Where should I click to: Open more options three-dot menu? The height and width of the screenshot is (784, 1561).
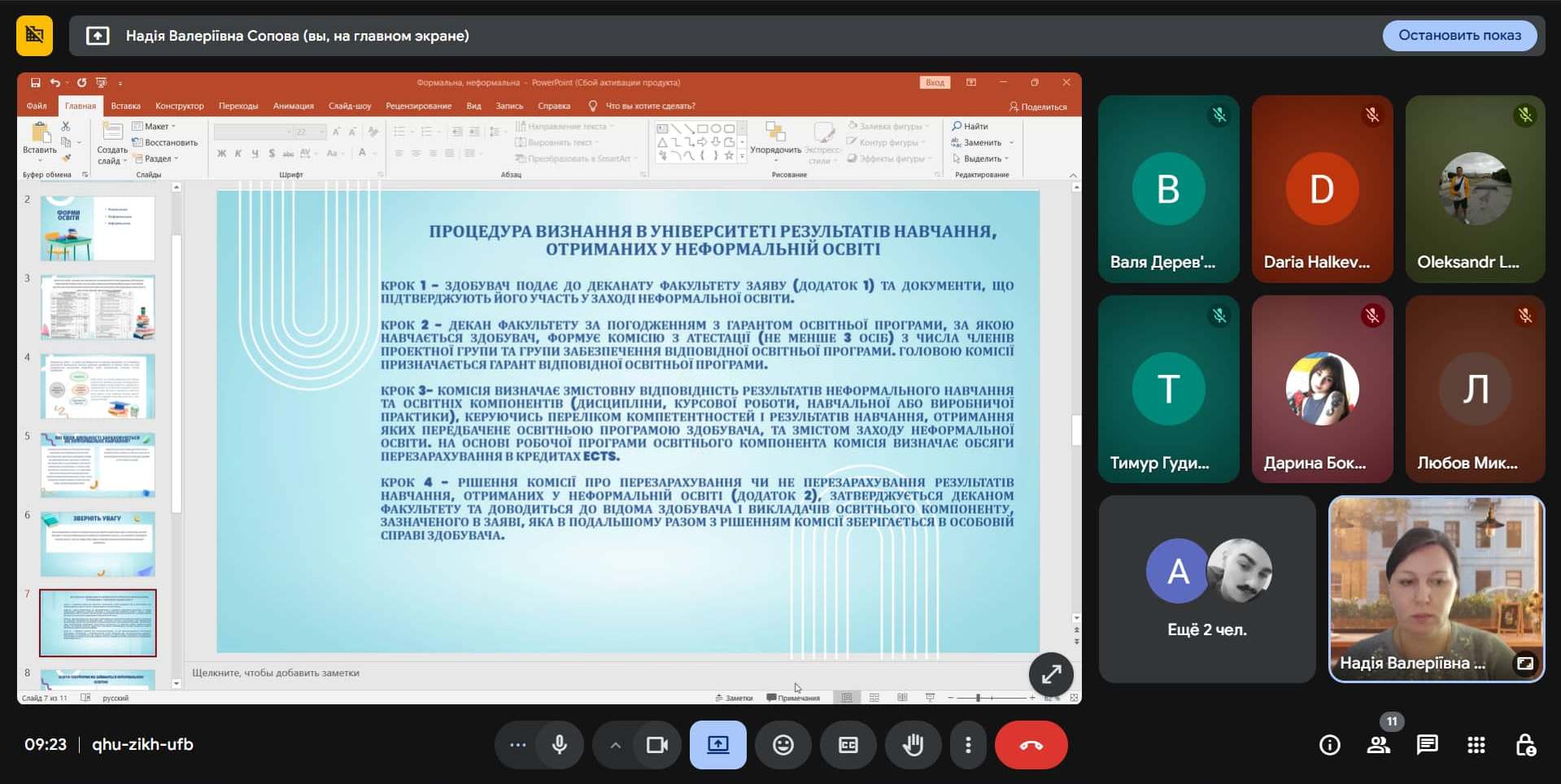click(967, 745)
